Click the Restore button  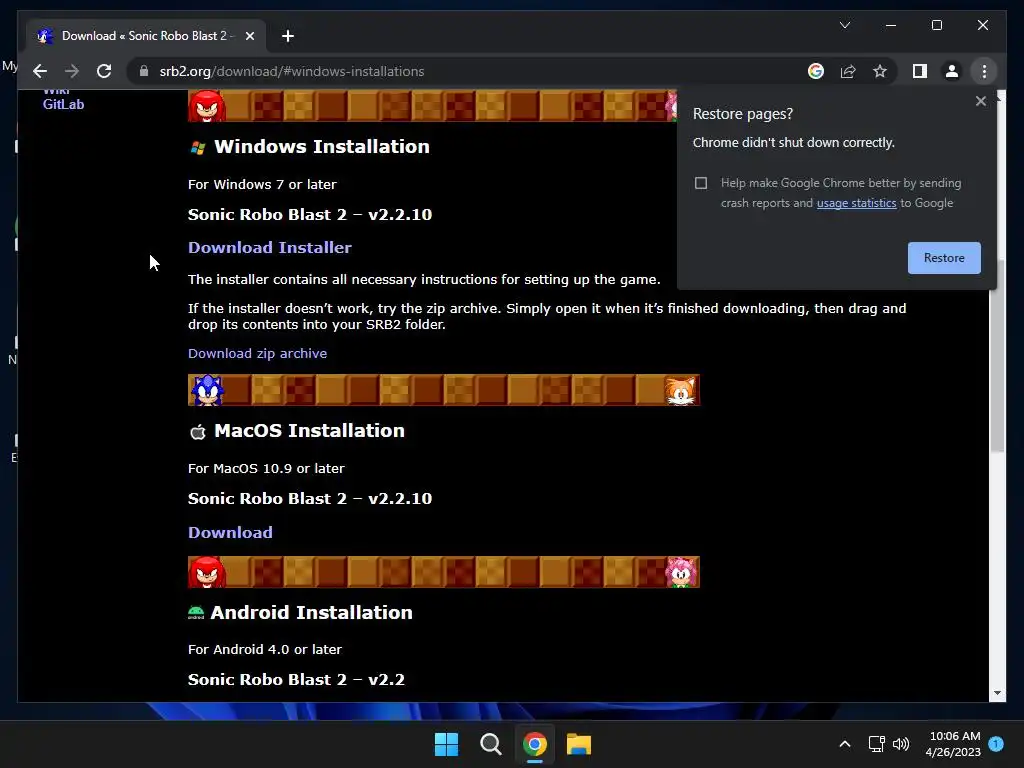coord(944,258)
